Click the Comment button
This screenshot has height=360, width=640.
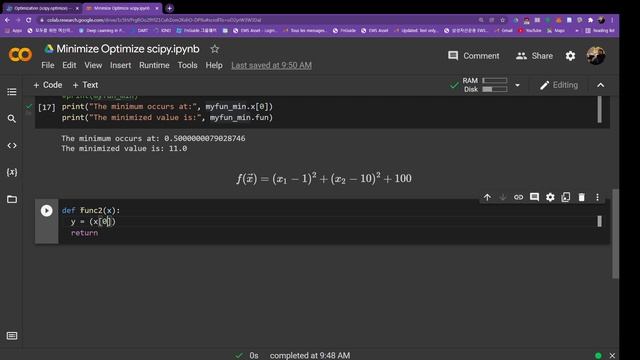coord(473,56)
